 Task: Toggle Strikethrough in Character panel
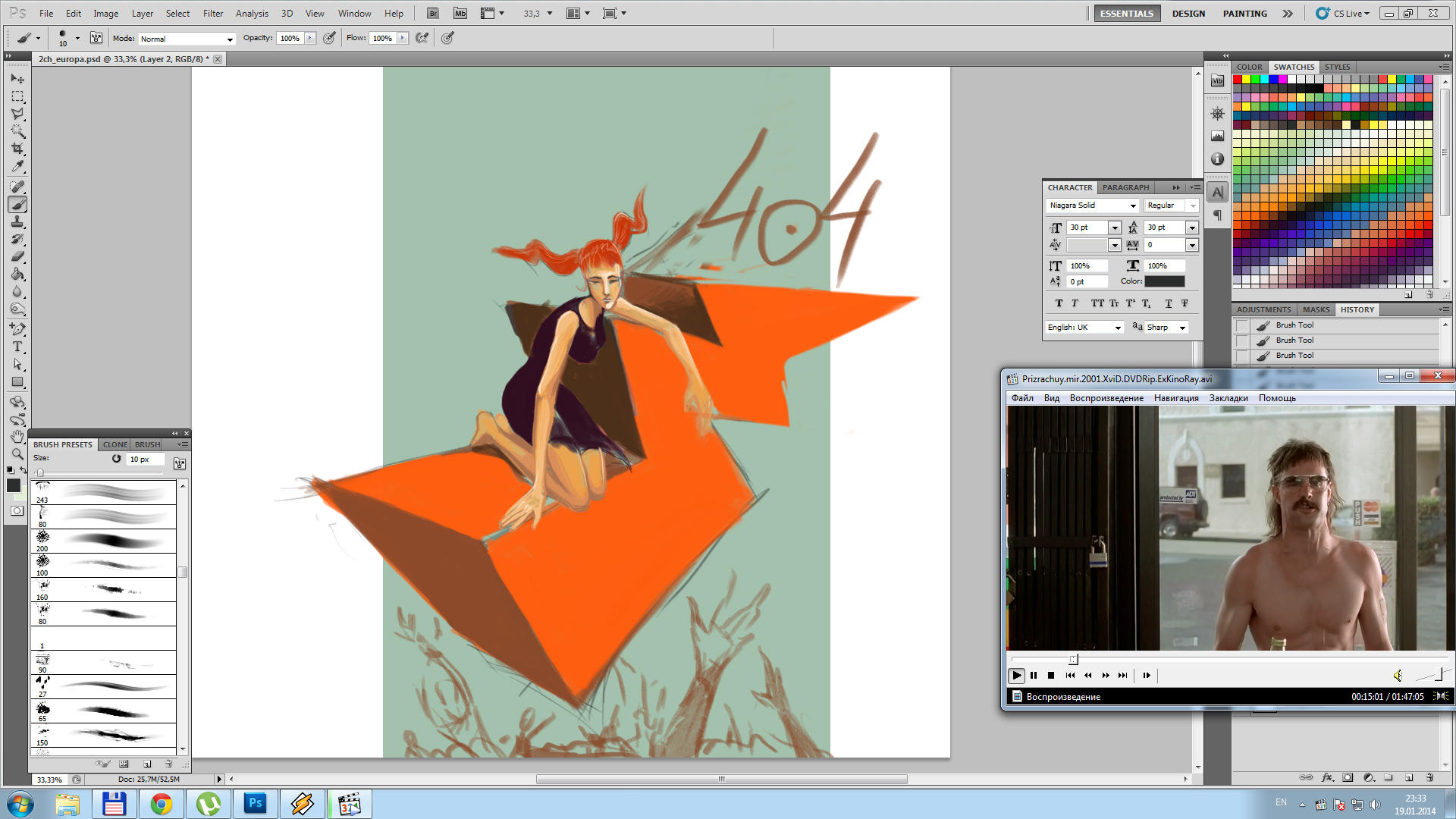[1185, 303]
